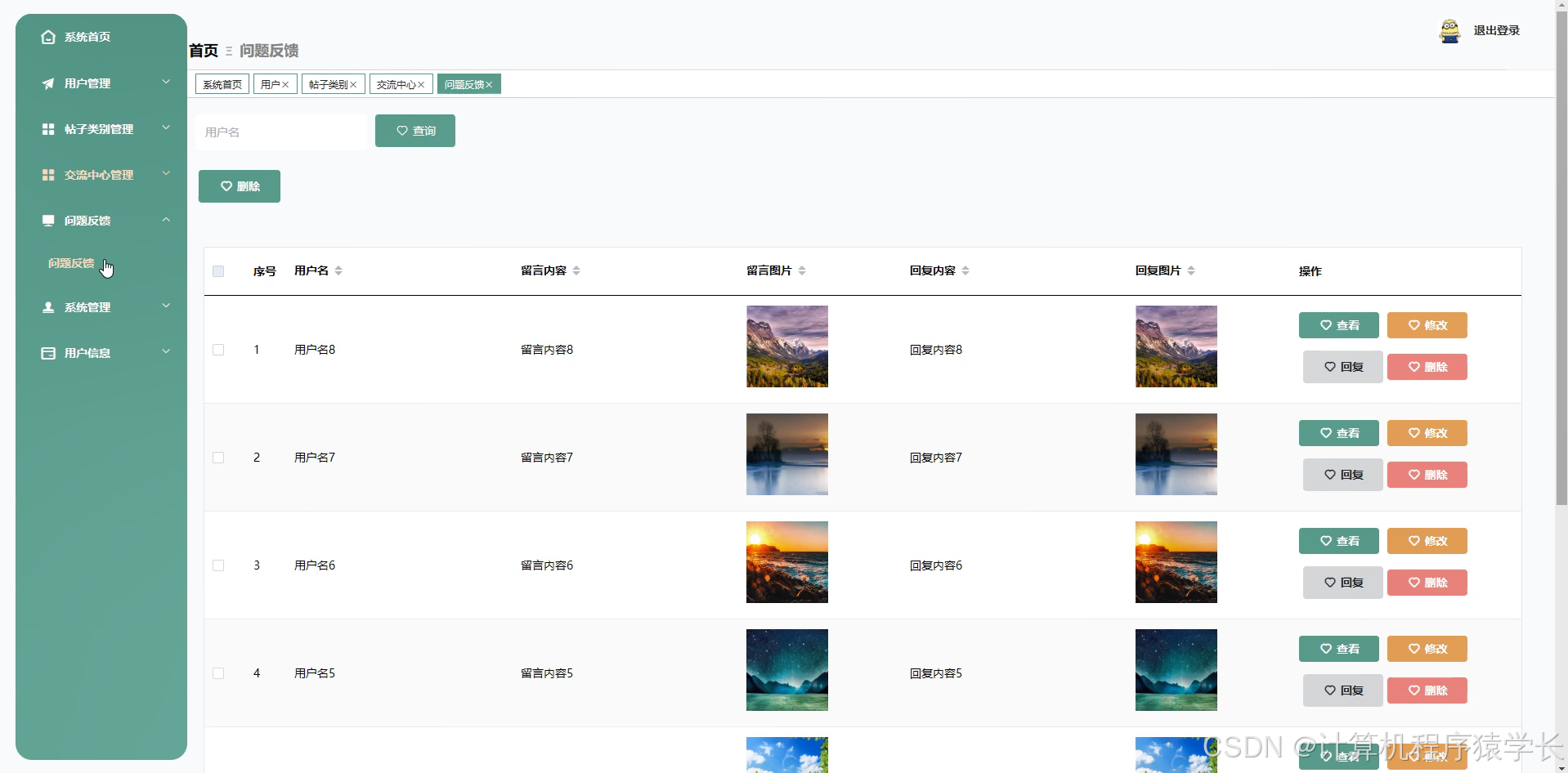Click the paper plane icon beside 用户管理
Viewport: 1568px width, 773px height.
[48, 83]
